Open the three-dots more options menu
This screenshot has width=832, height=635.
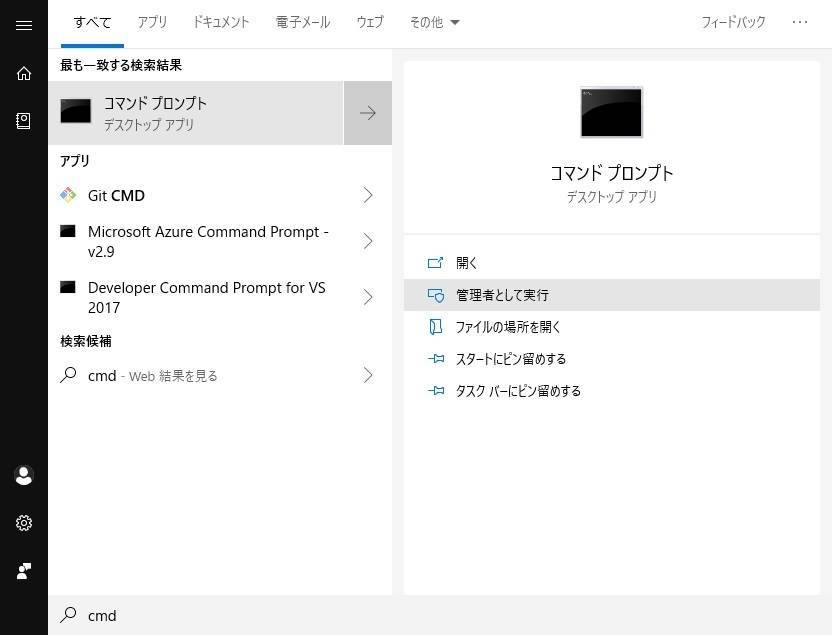800,22
